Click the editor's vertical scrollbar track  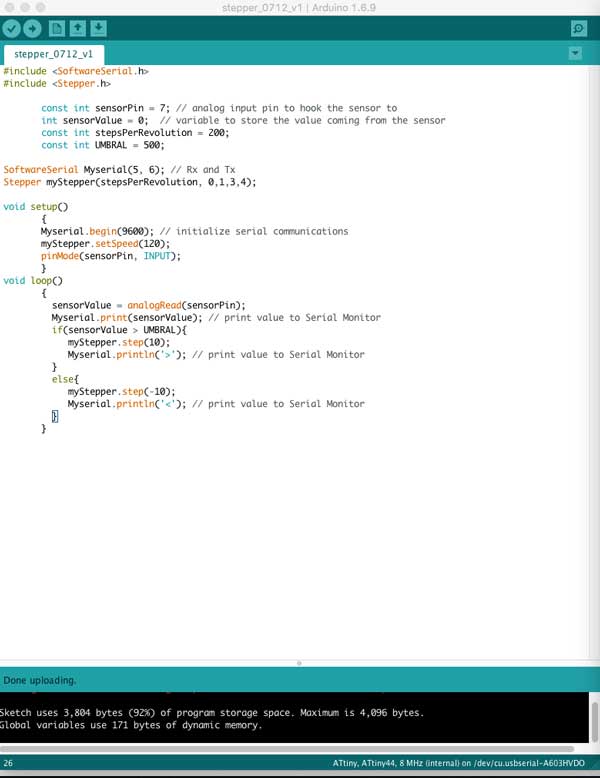[594, 362]
